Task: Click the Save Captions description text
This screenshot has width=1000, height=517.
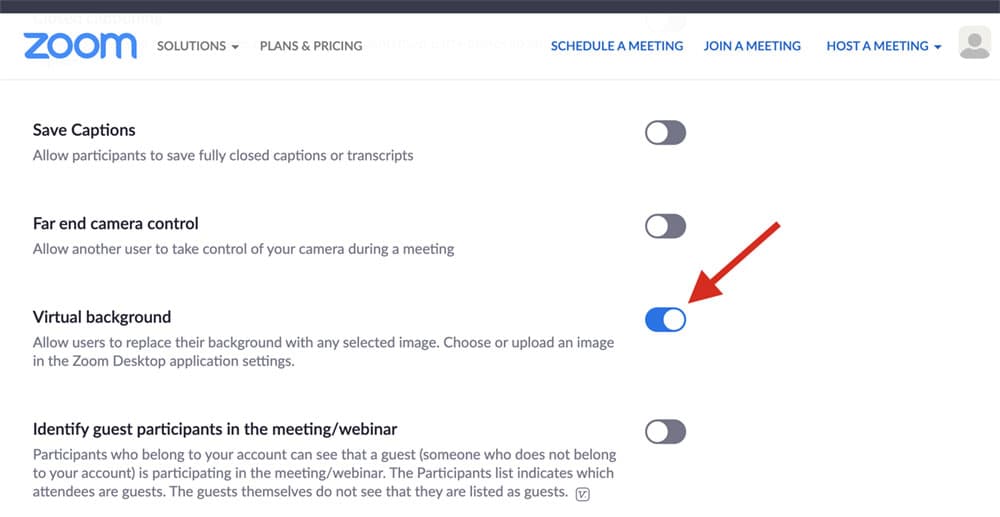Action: (223, 156)
